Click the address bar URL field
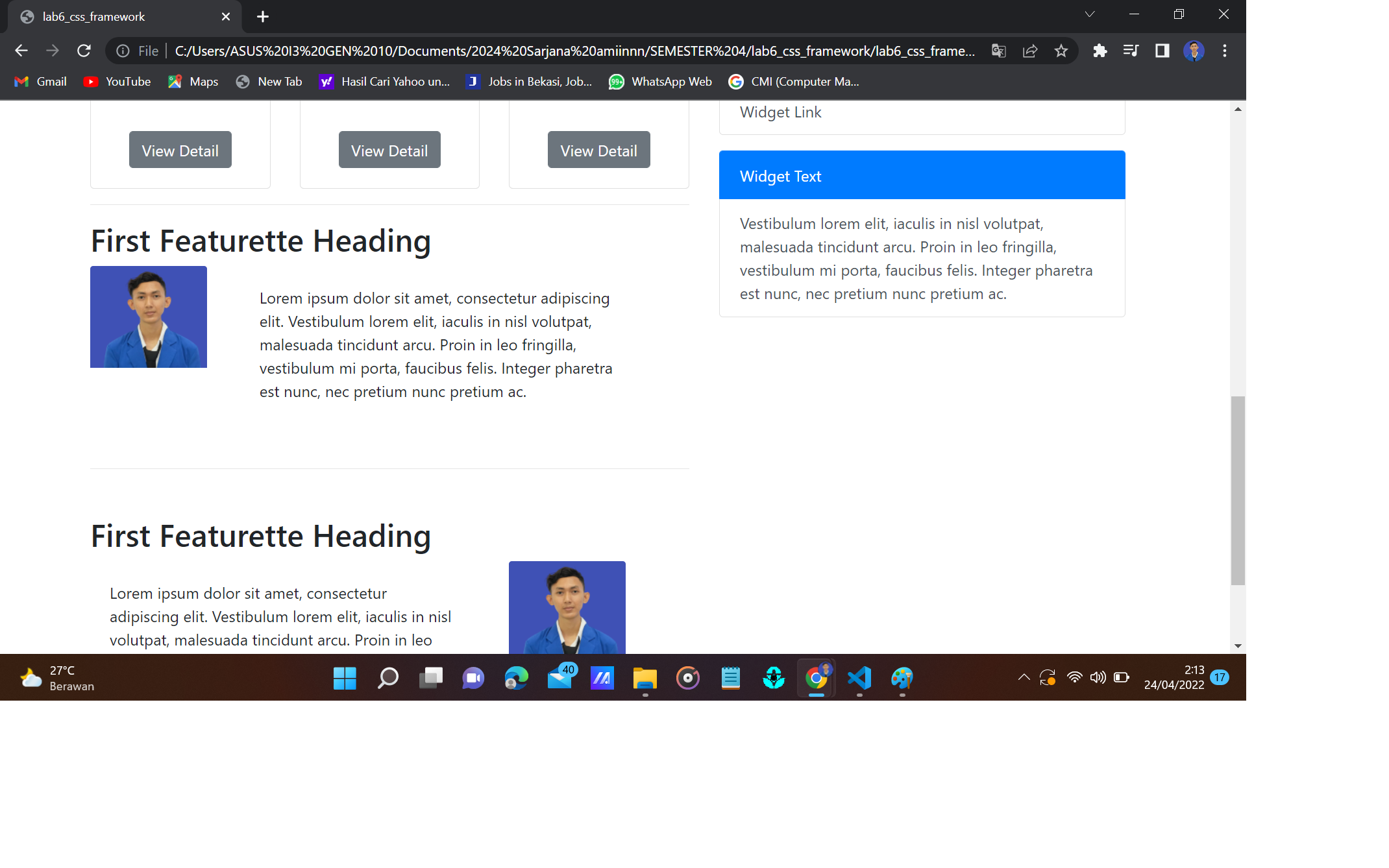 pos(574,51)
